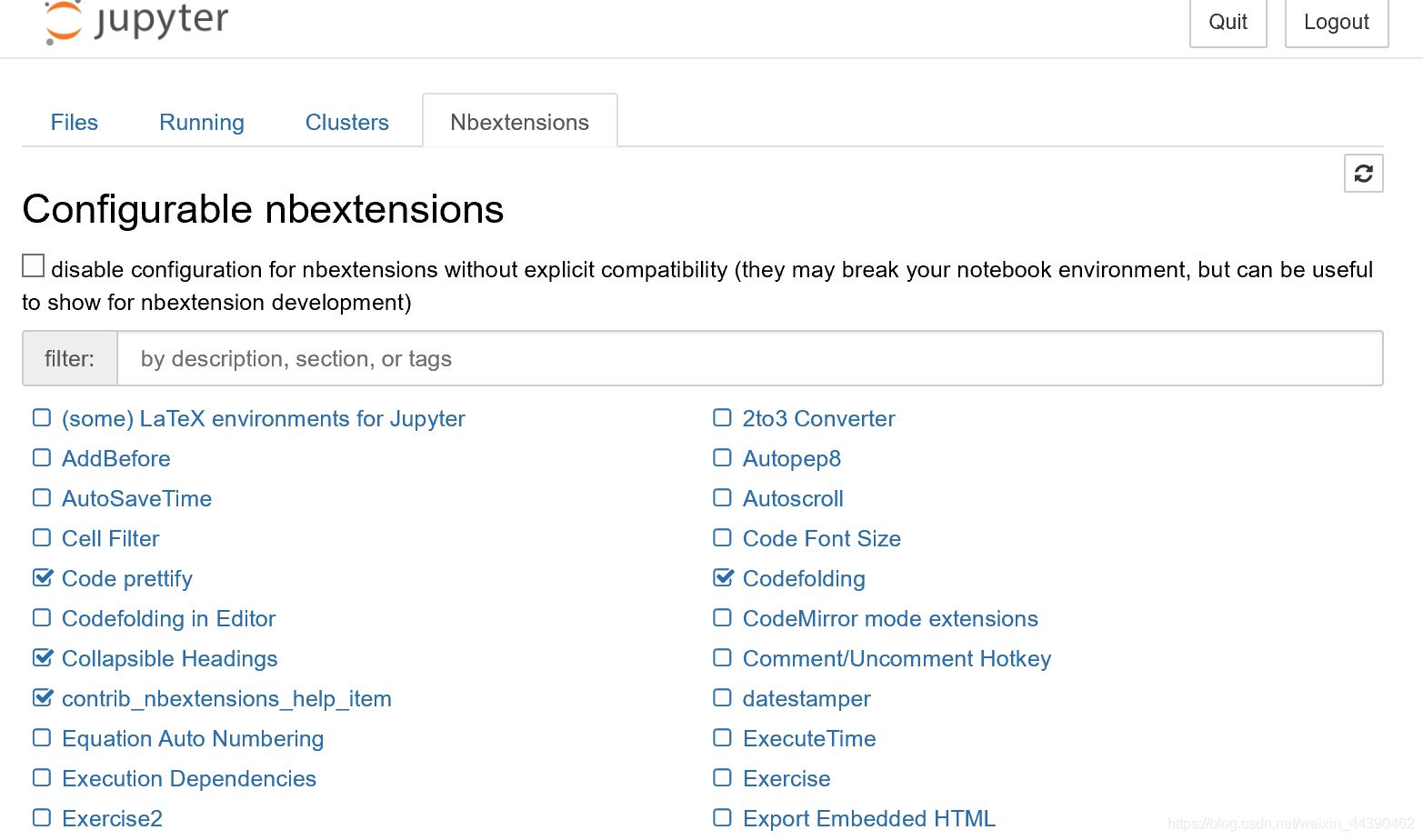Go to the Clusters tab

tap(347, 123)
